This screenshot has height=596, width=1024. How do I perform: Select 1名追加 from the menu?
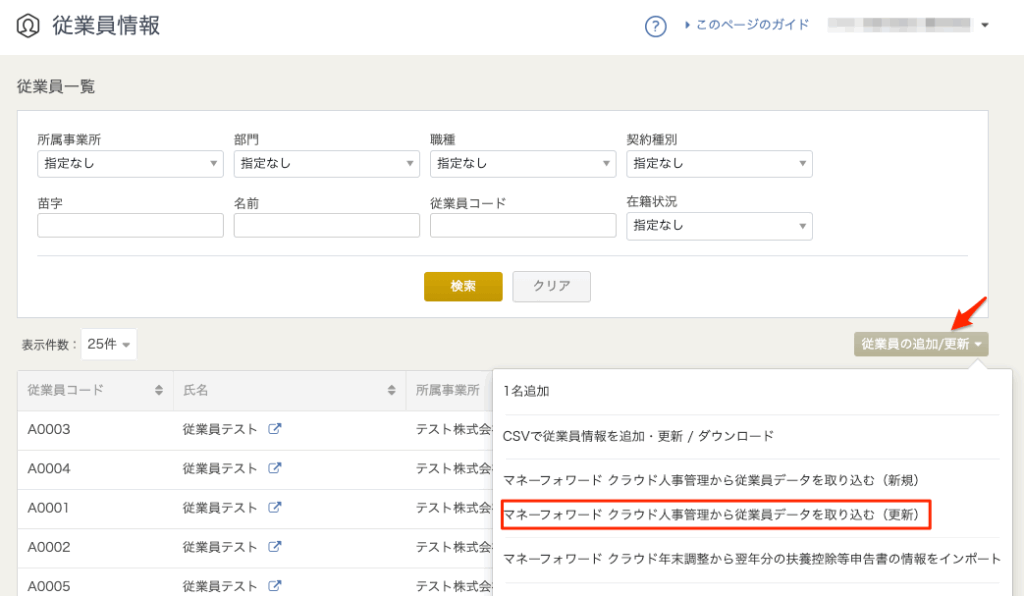(x=527, y=392)
